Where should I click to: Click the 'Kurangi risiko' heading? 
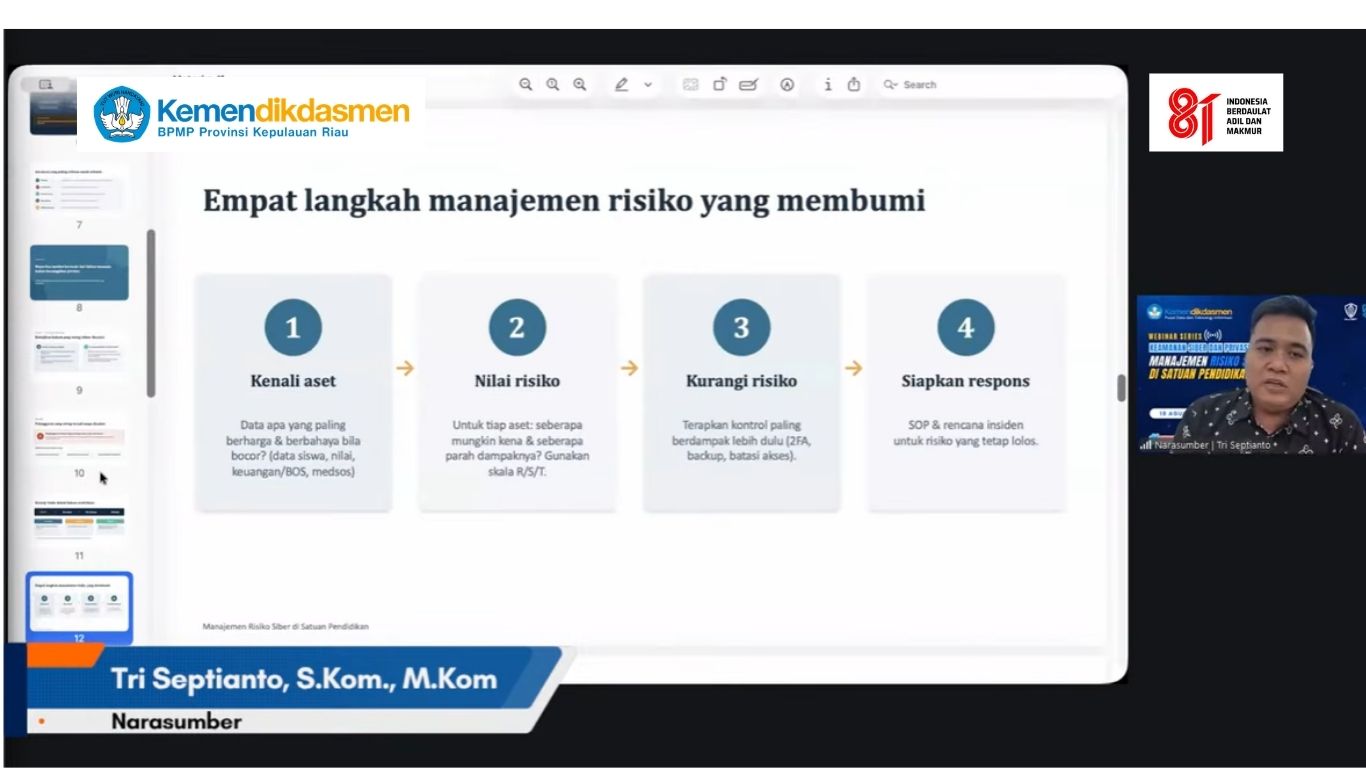click(741, 381)
